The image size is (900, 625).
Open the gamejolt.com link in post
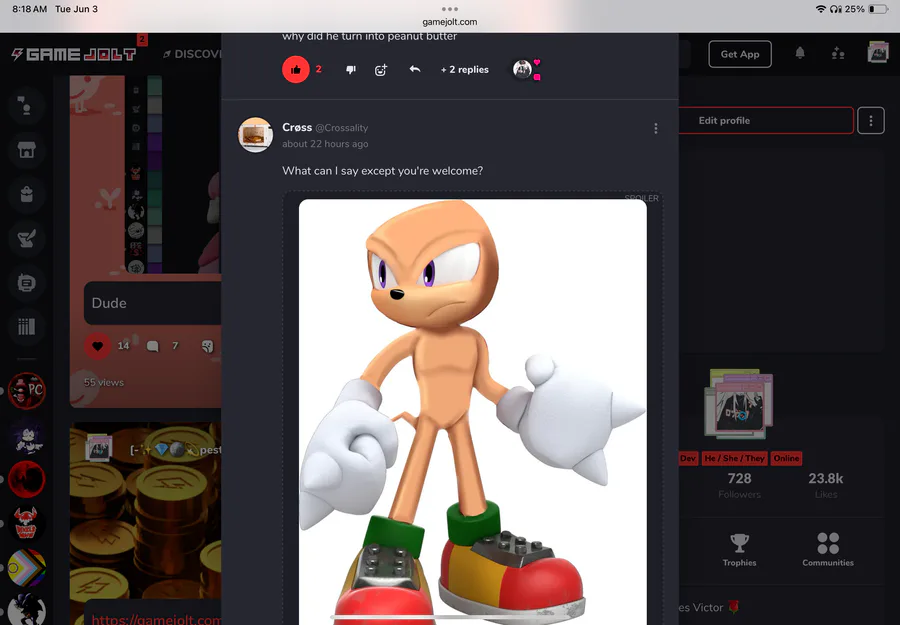pyautogui.click(x=156, y=619)
